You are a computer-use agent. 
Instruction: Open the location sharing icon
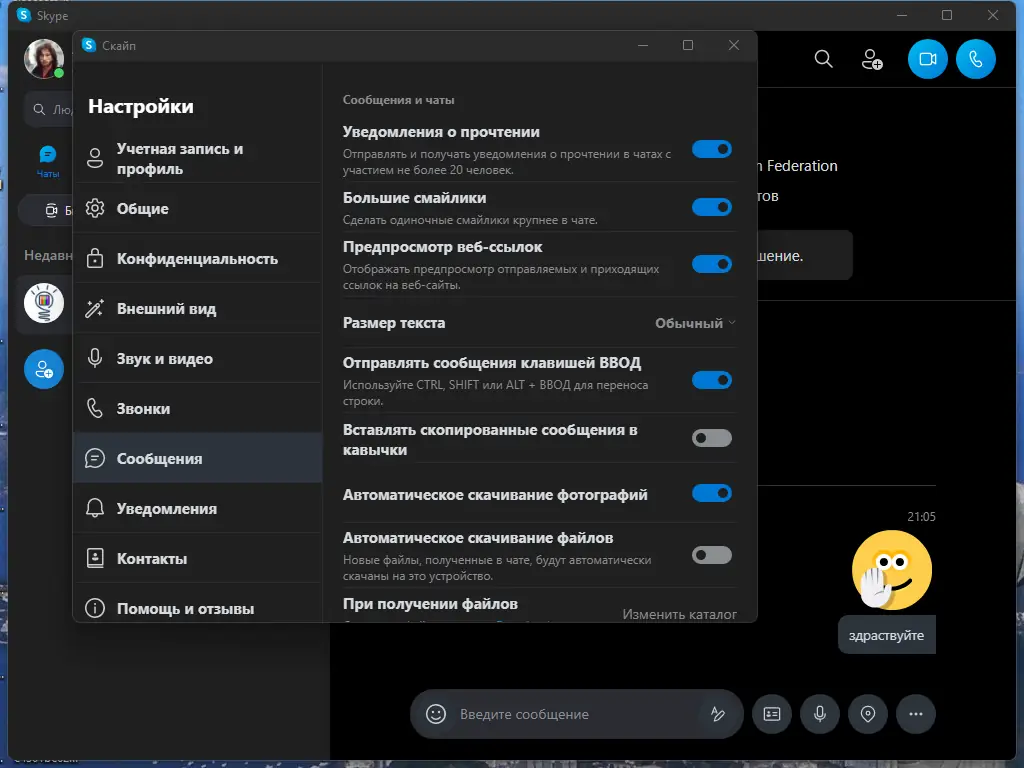click(867, 714)
